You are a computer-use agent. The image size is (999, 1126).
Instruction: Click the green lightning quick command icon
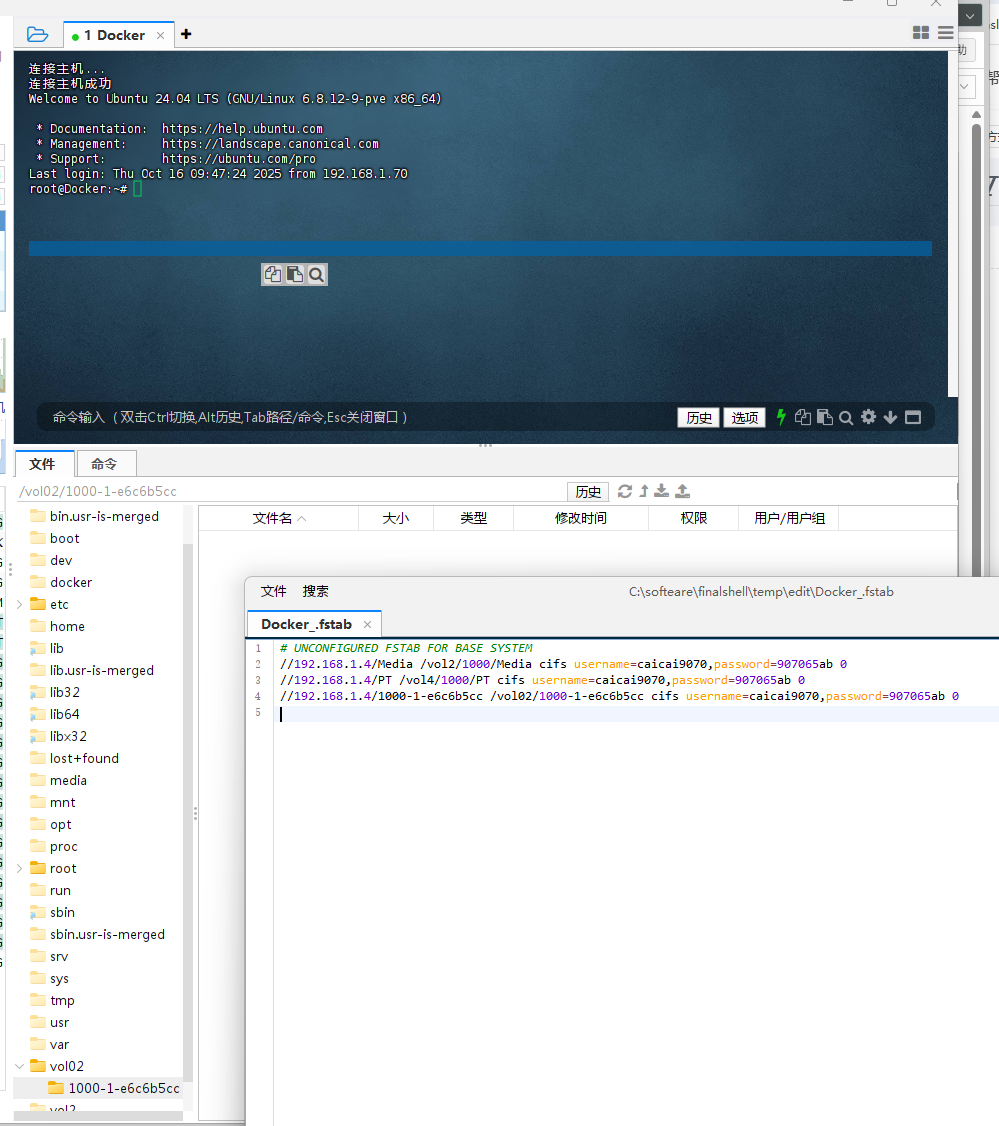point(781,417)
